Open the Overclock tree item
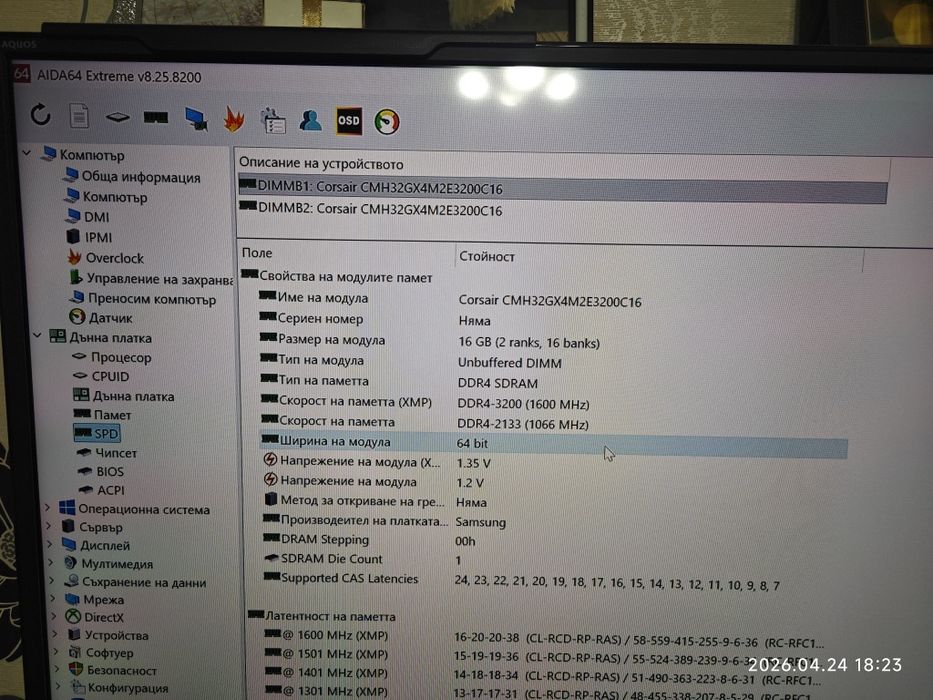Screen dimensions: 933x700 (105, 258)
